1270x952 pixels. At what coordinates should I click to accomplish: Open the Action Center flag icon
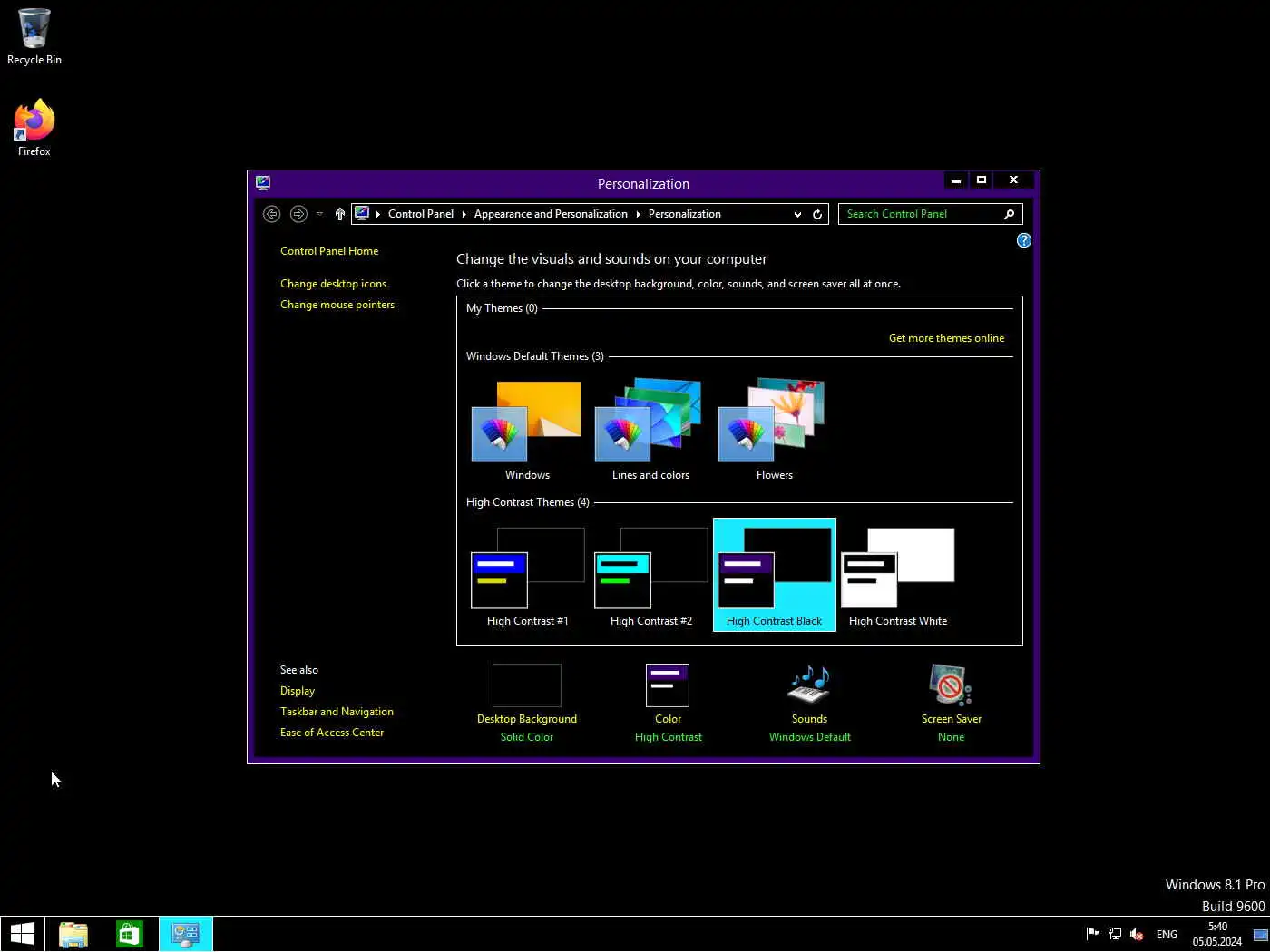click(1093, 934)
